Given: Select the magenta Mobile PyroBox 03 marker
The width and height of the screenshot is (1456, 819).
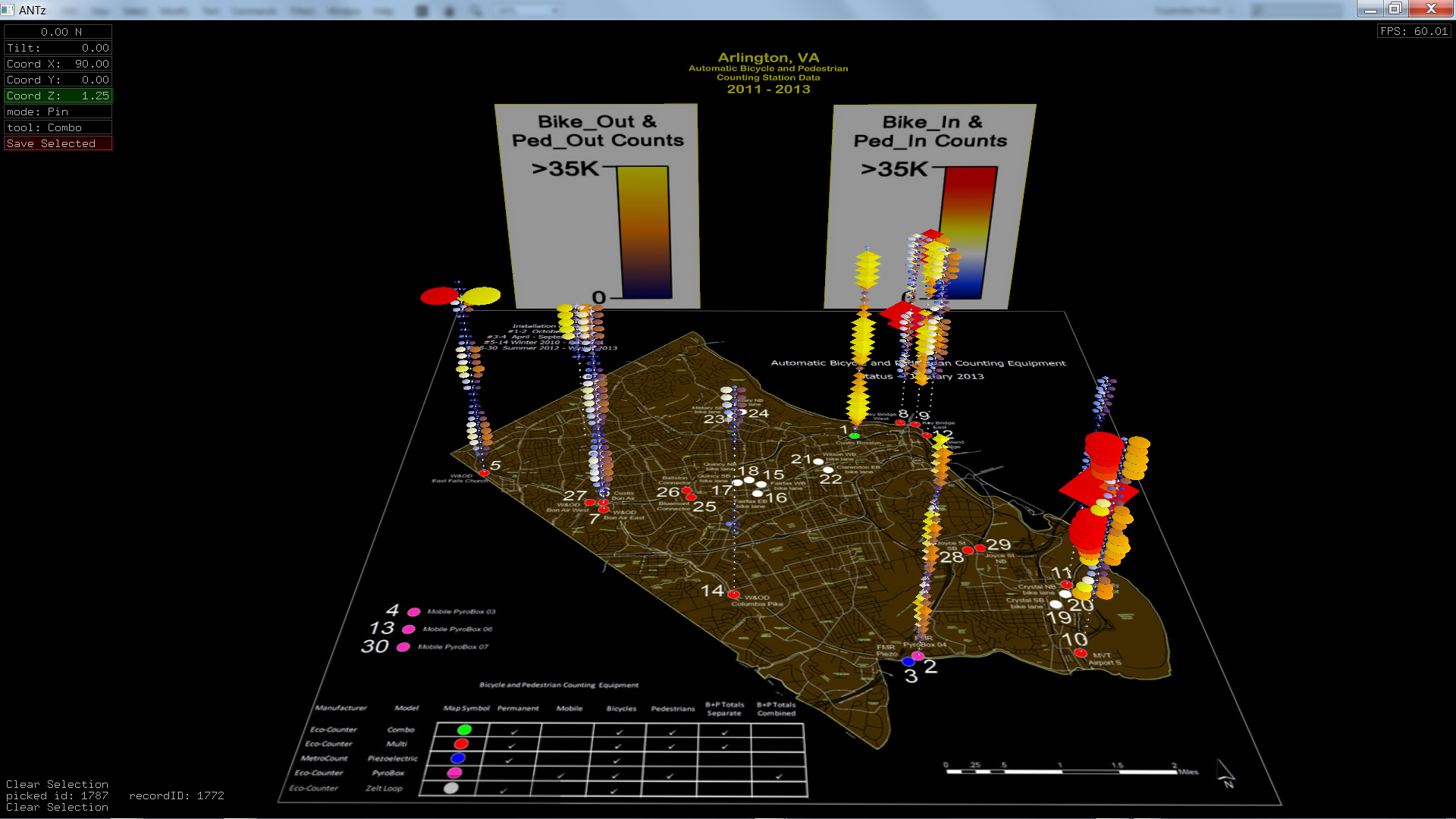Looking at the screenshot, I should 414,612.
